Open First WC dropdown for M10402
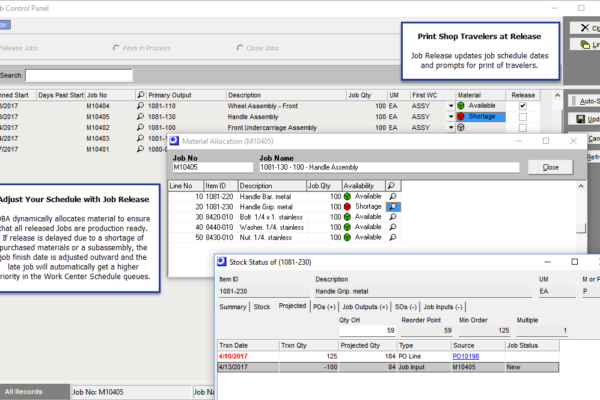 coord(451,127)
